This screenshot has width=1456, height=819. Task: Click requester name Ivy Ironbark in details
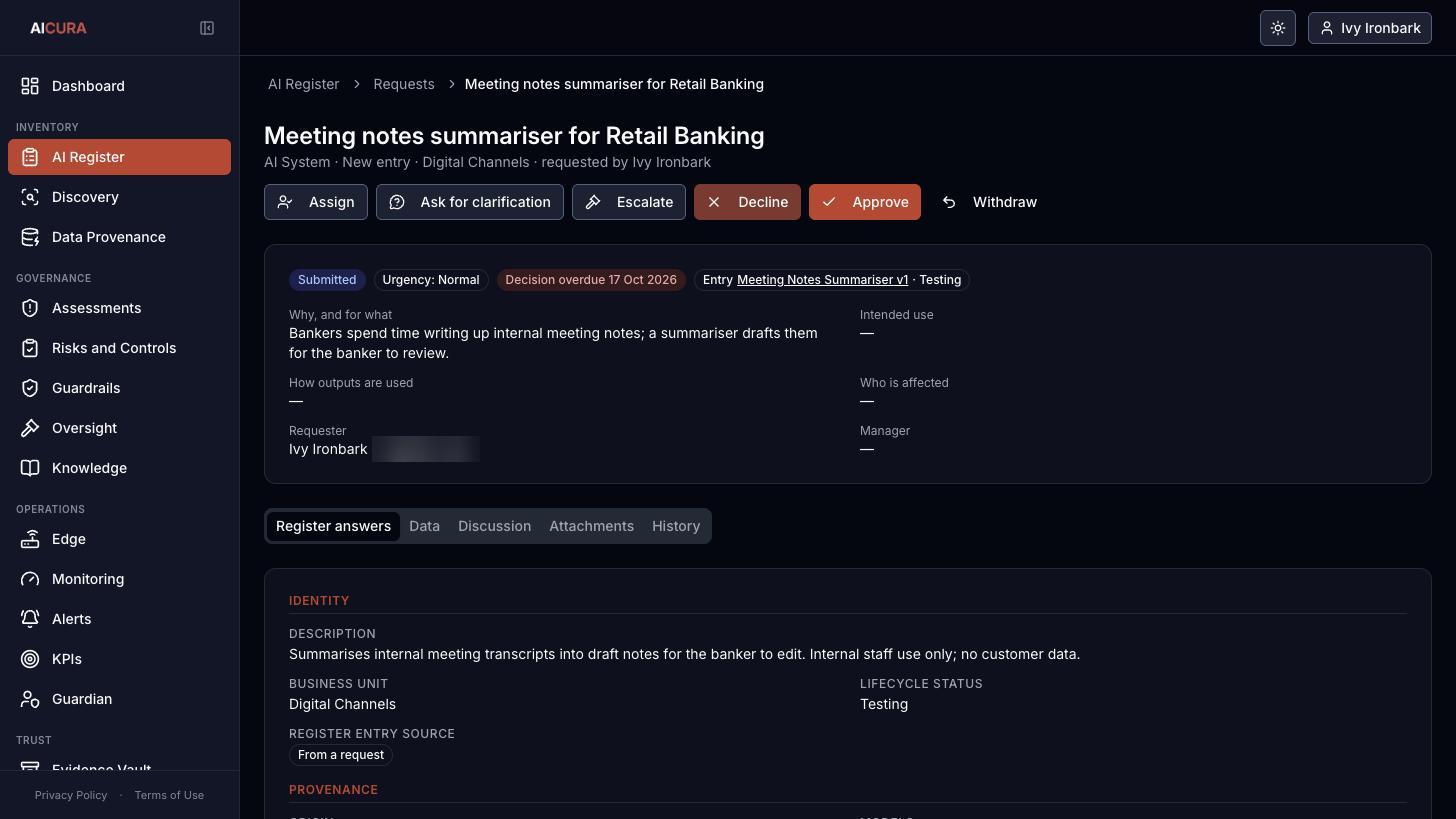tap(328, 449)
